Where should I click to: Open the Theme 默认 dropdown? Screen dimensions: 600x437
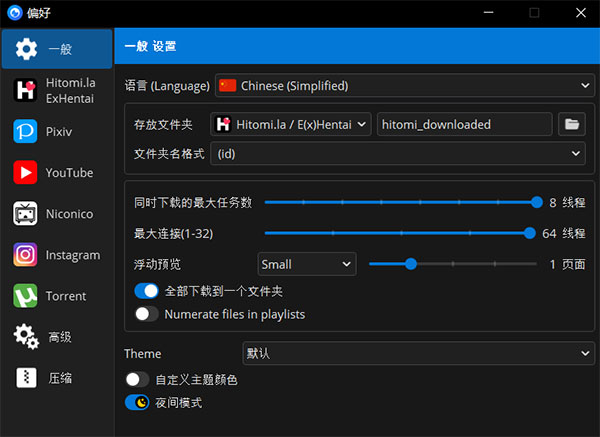click(x=418, y=354)
